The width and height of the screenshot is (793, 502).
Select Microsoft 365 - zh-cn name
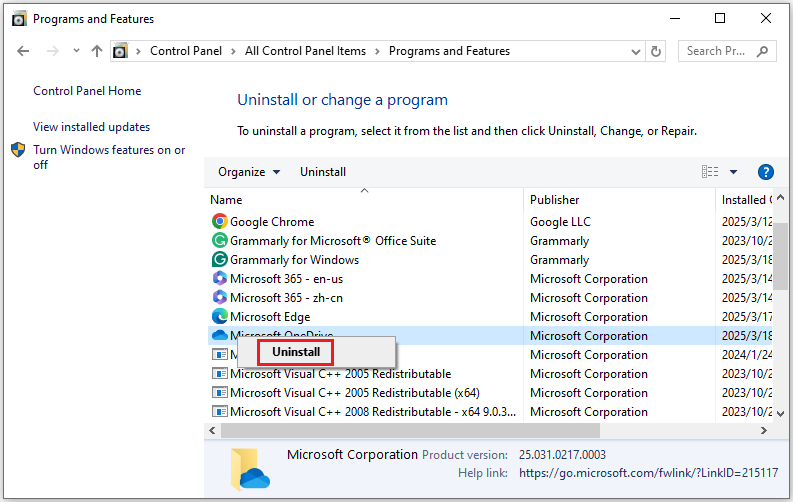[286, 298]
